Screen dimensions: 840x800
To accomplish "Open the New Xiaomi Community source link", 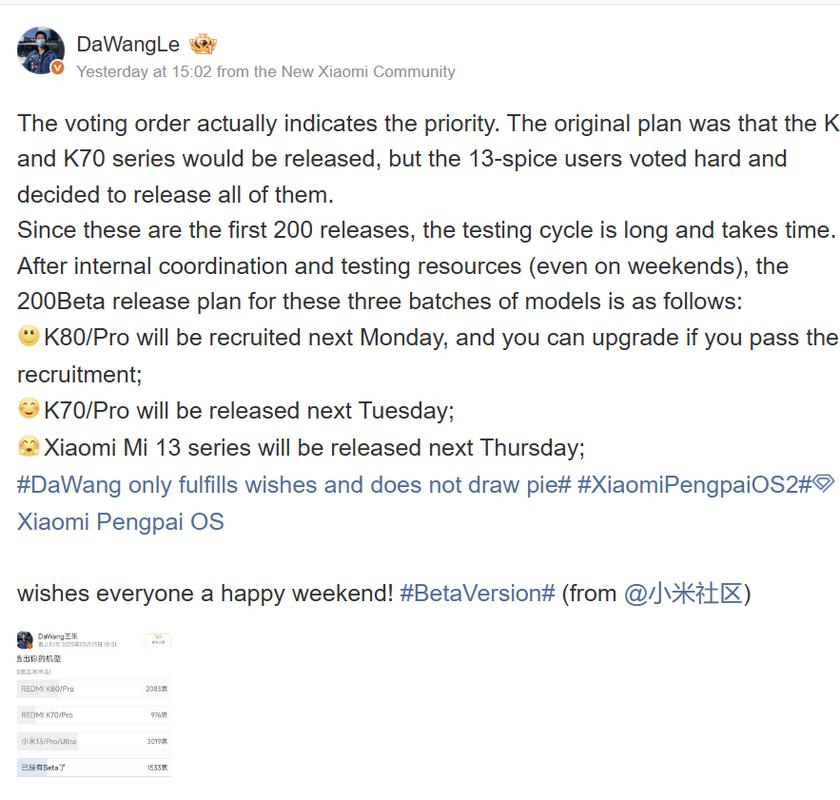I will 354,72.
